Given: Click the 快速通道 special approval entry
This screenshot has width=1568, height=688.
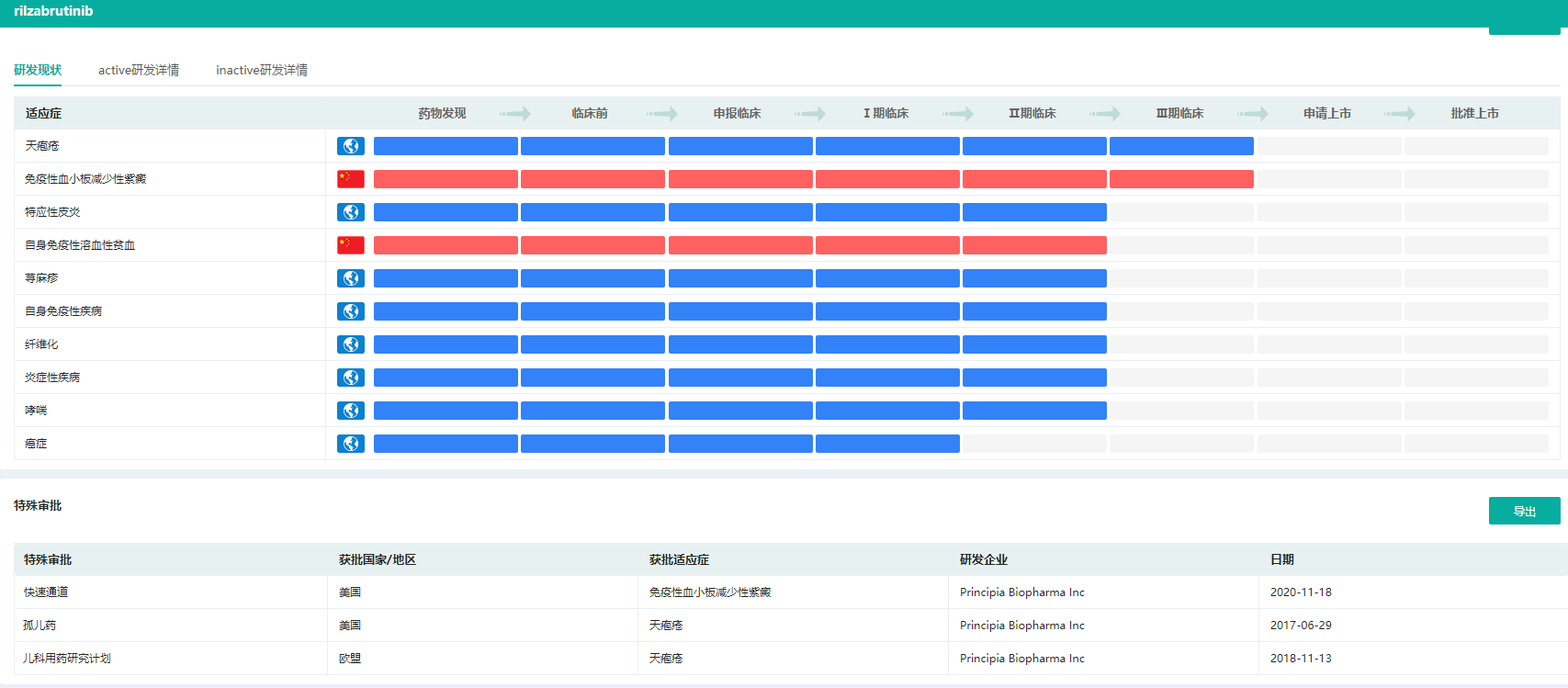Looking at the screenshot, I should coord(46,592).
